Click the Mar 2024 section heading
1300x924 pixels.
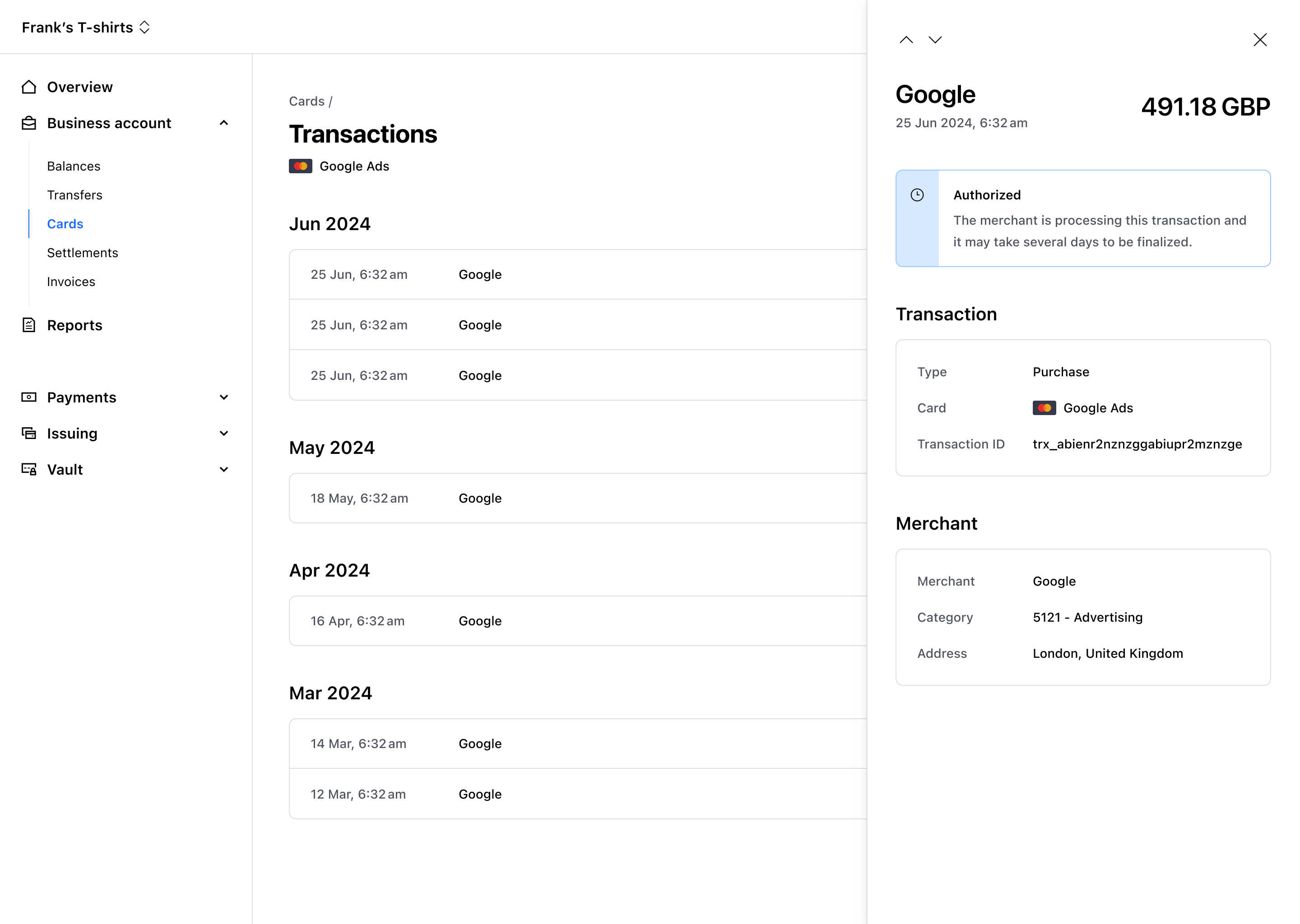point(330,693)
